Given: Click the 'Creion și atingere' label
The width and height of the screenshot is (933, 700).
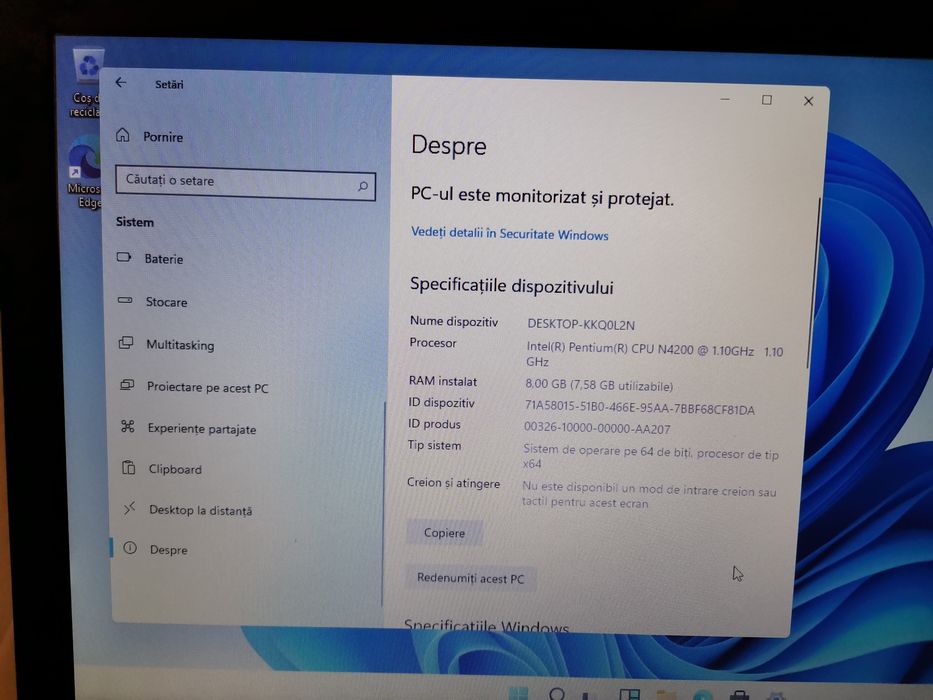Looking at the screenshot, I should tap(453, 483).
